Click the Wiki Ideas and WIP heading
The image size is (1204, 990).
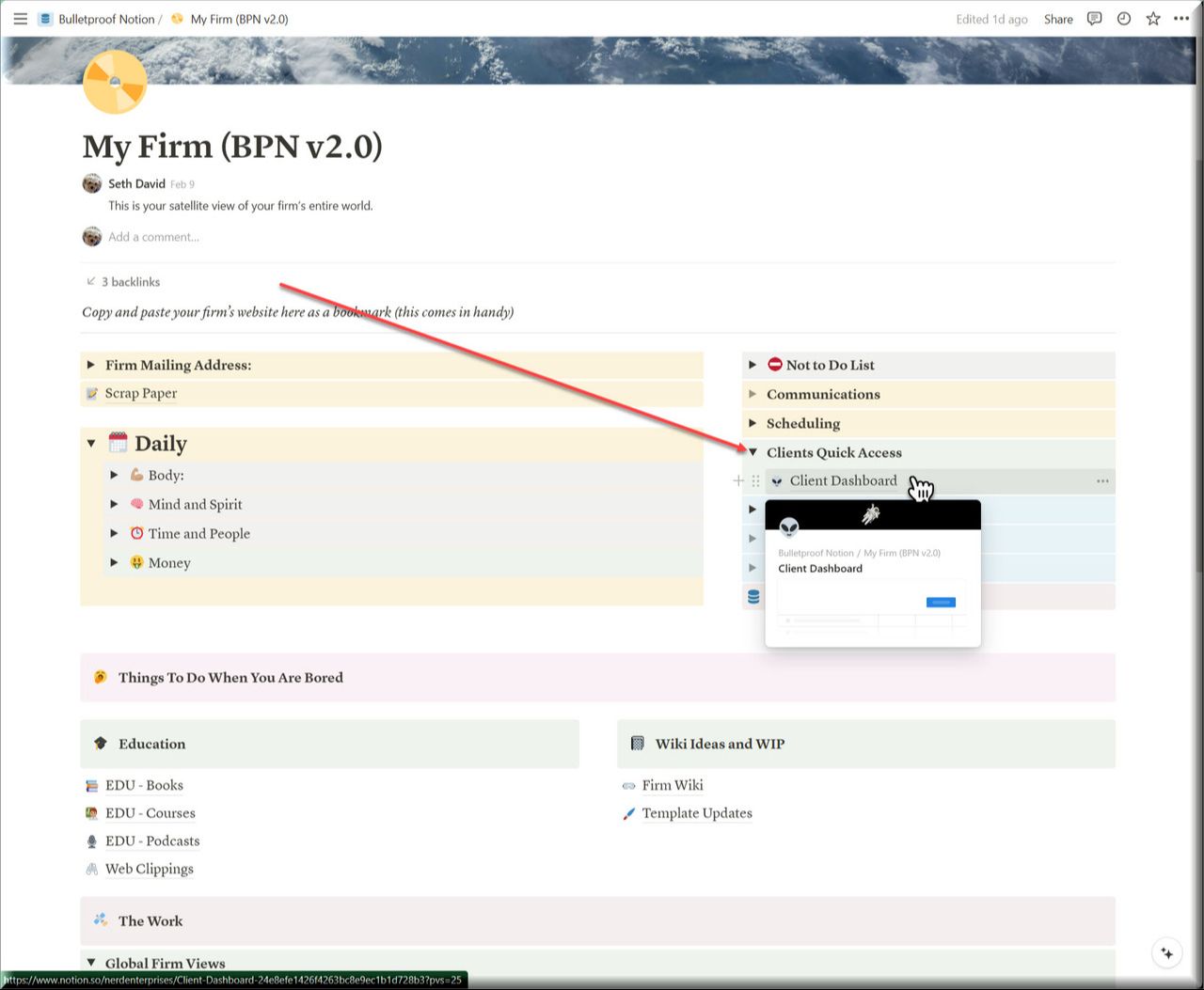(720, 744)
